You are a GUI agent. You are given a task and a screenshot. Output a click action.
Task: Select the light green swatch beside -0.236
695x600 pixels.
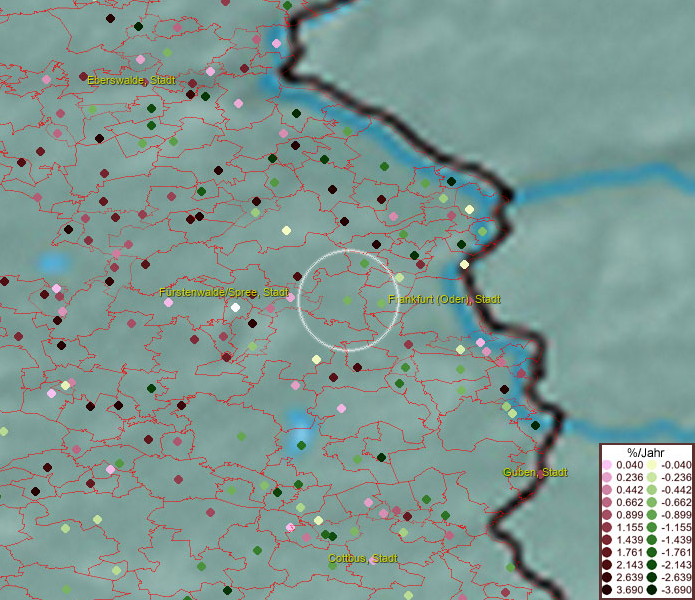coord(652,477)
